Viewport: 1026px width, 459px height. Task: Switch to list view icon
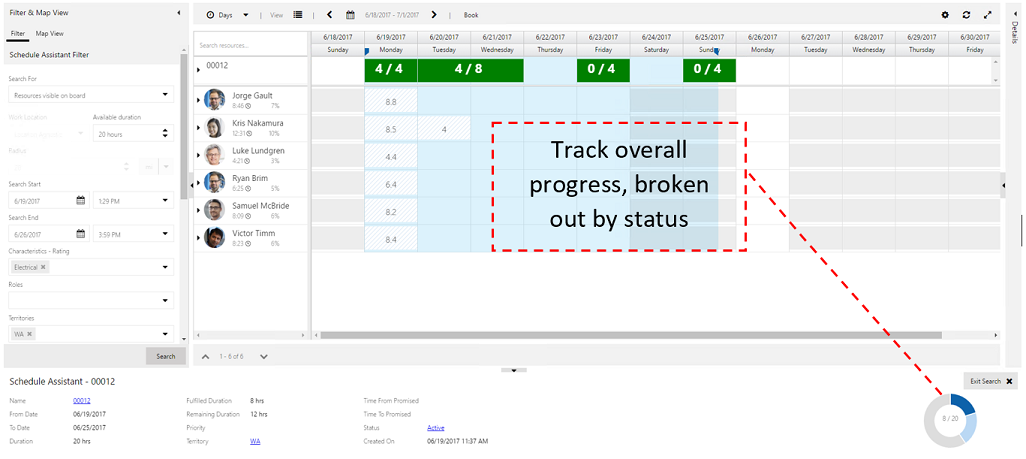(298, 15)
